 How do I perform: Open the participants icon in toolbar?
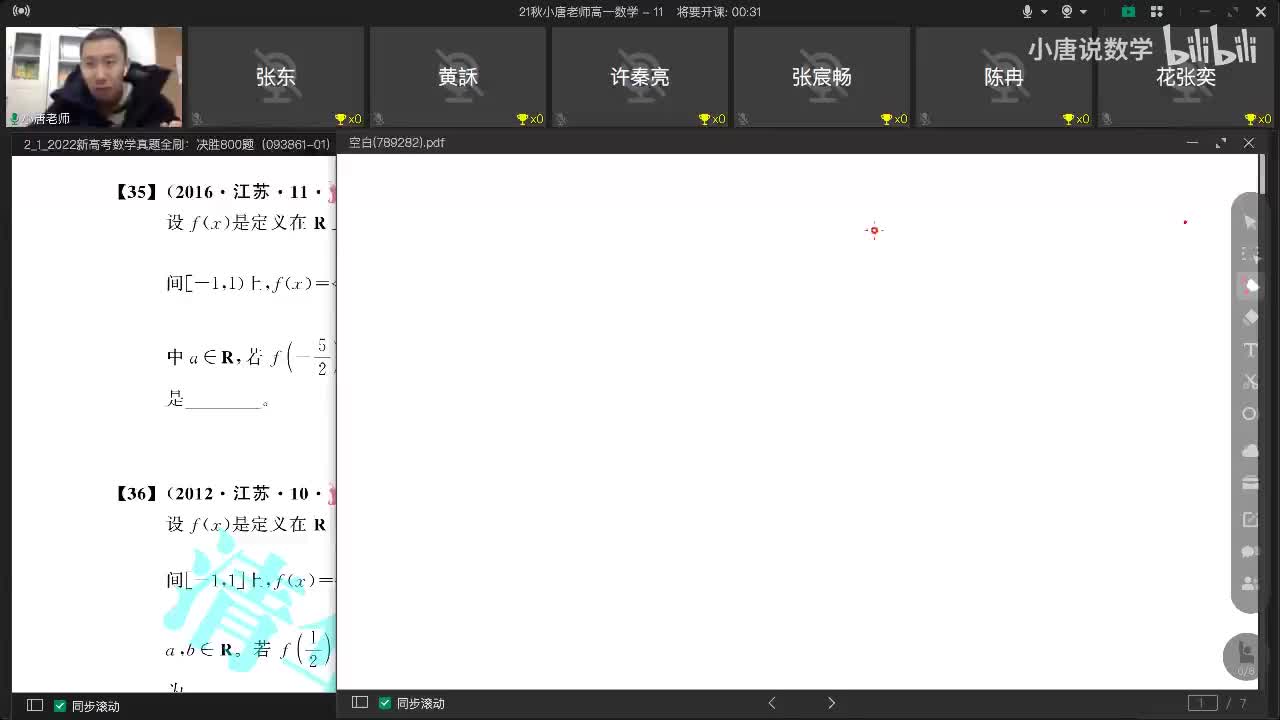1249,583
